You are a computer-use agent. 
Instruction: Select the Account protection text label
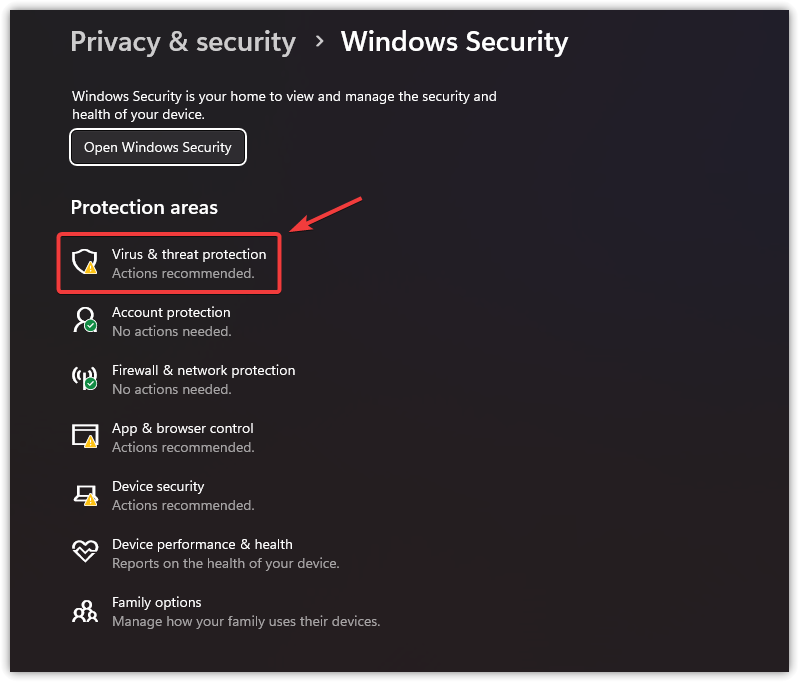click(x=171, y=312)
